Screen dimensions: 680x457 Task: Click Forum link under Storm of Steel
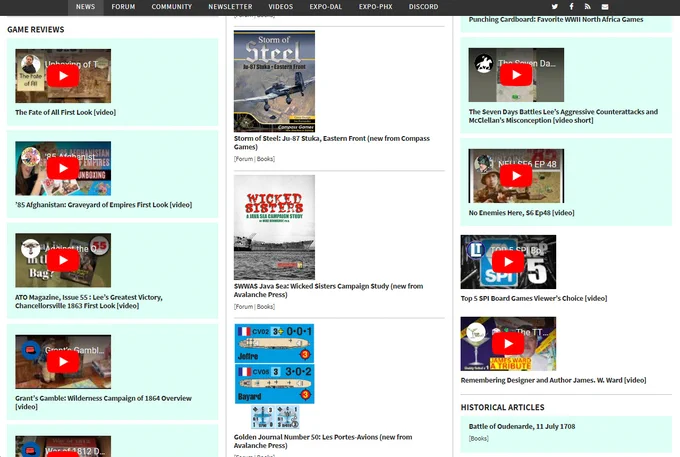point(244,159)
